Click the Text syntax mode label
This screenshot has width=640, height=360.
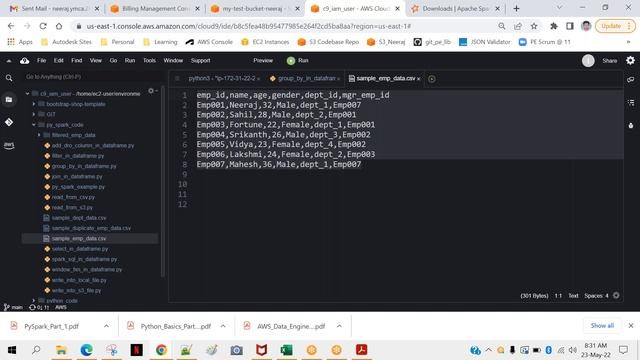pyautogui.click(x=573, y=296)
